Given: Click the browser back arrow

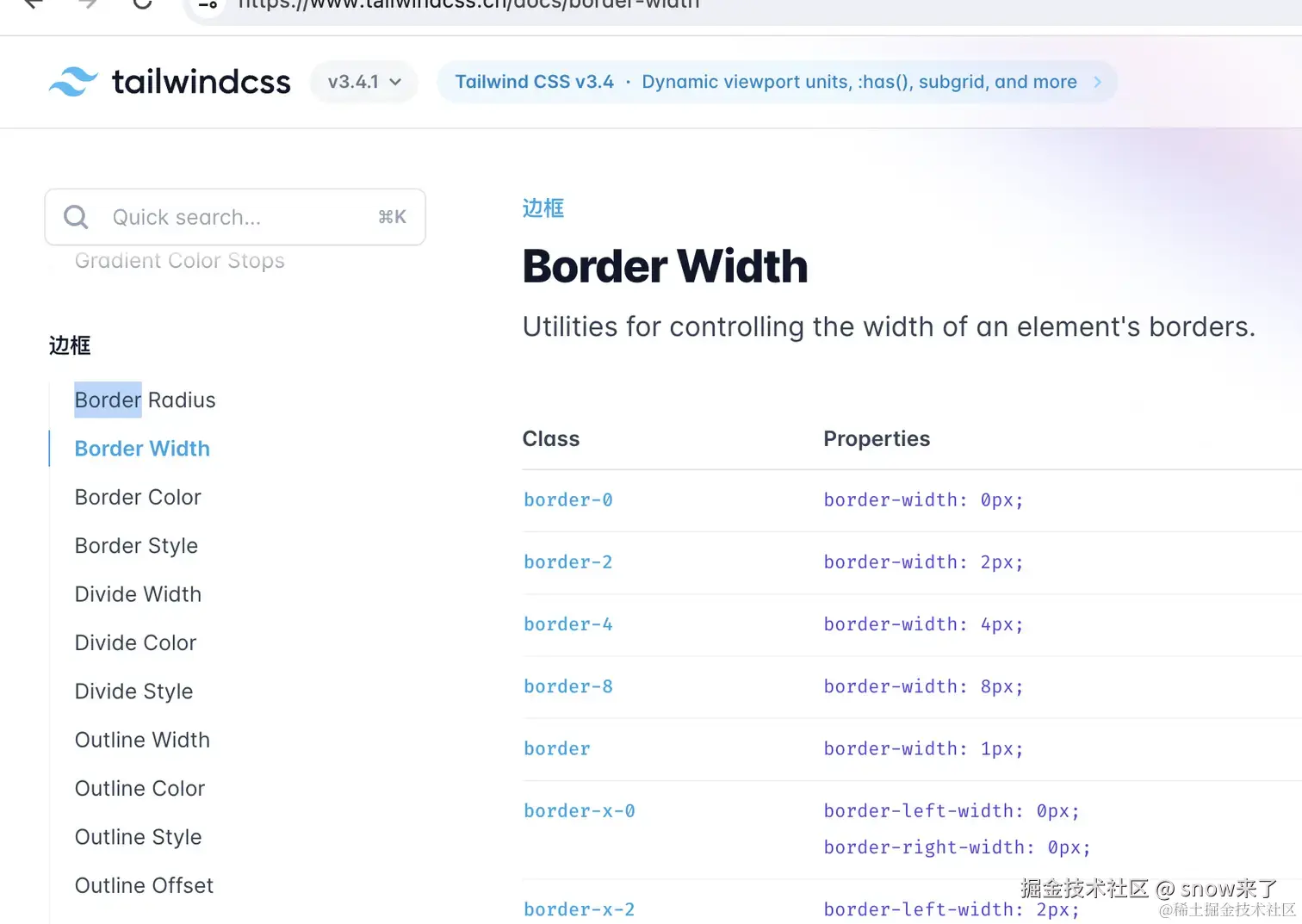Looking at the screenshot, I should click(34, 3).
